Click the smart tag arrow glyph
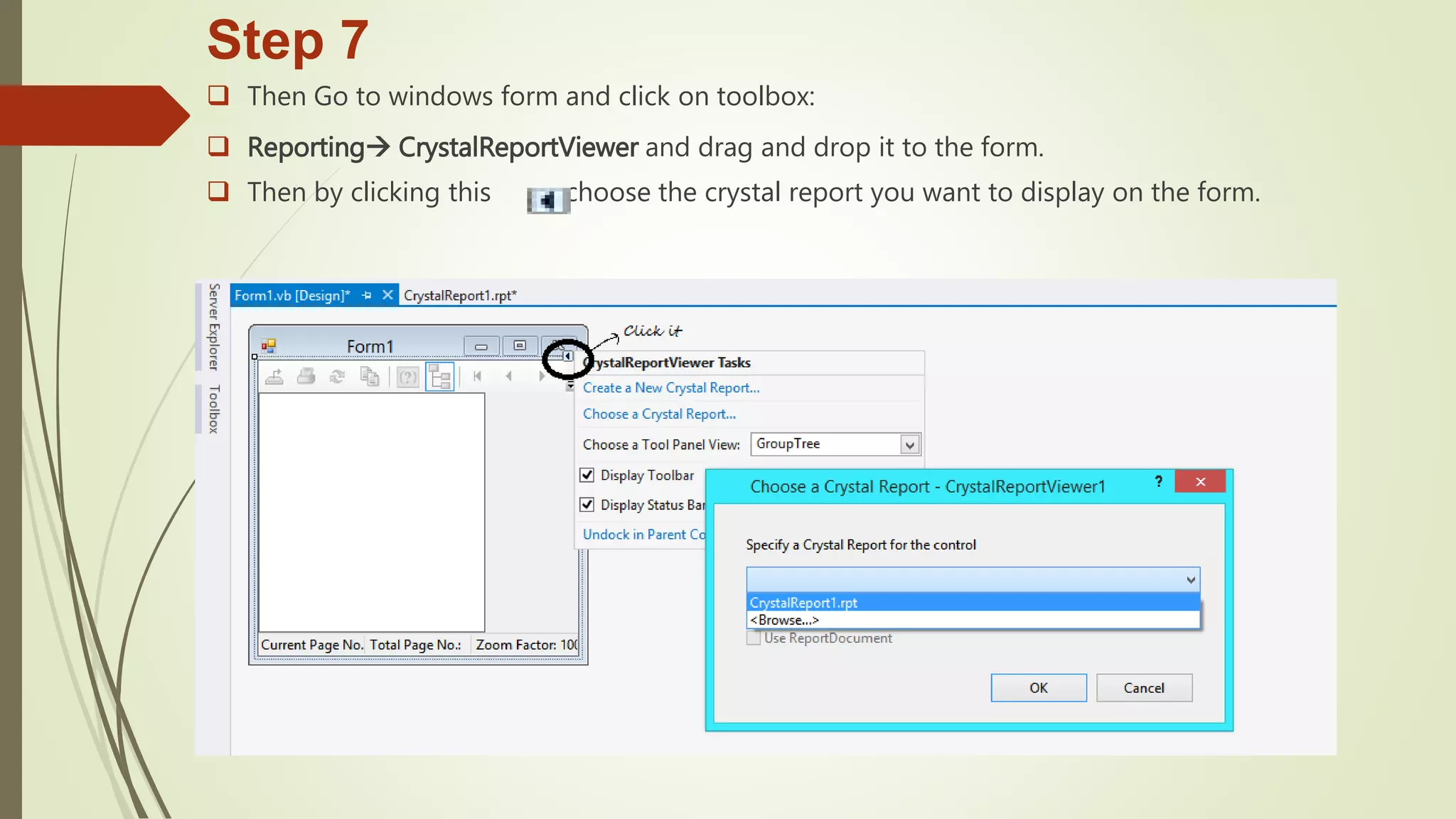This screenshot has height=819, width=1456. coord(567,356)
